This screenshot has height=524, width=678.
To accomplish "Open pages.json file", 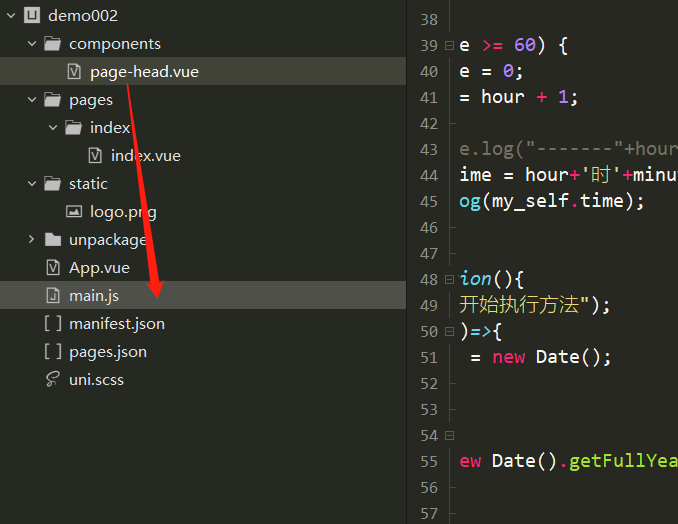I will (x=108, y=352).
